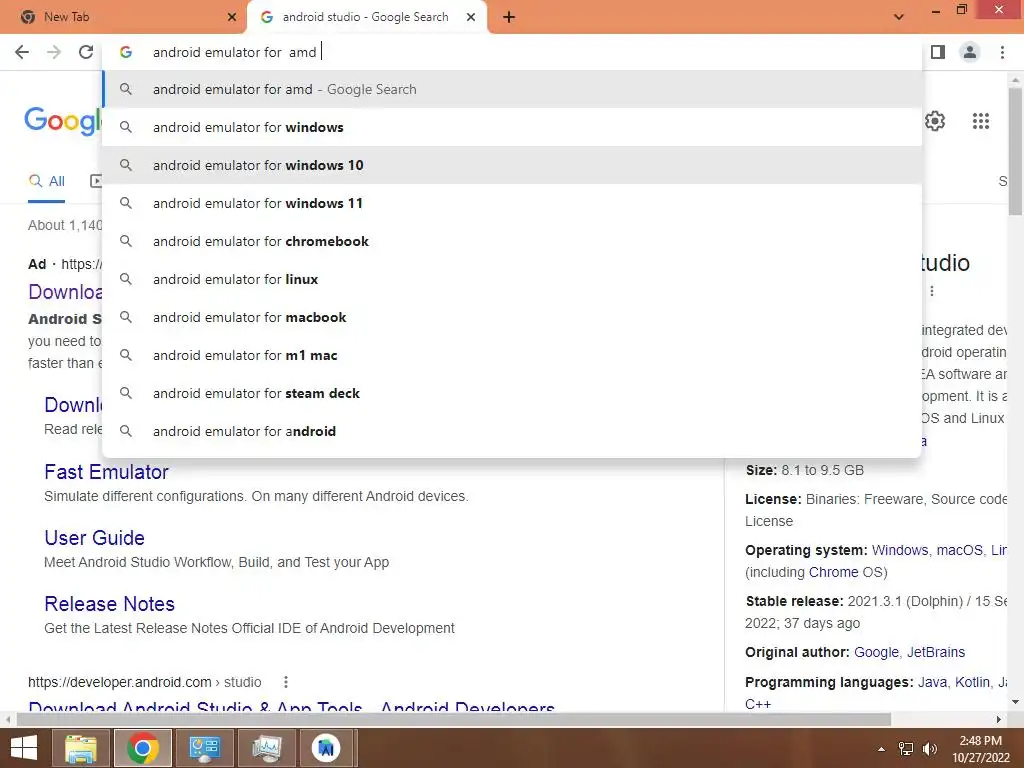Open the Java programming language link

(x=932, y=682)
